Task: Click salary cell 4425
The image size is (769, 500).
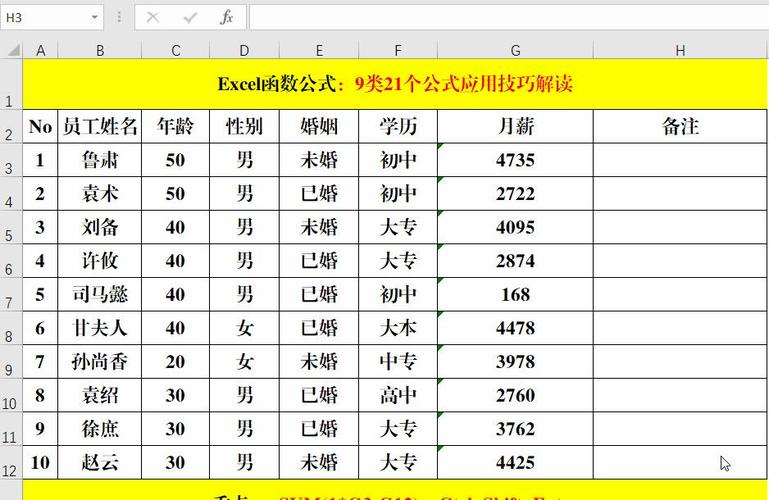Action: pyautogui.click(x=515, y=463)
